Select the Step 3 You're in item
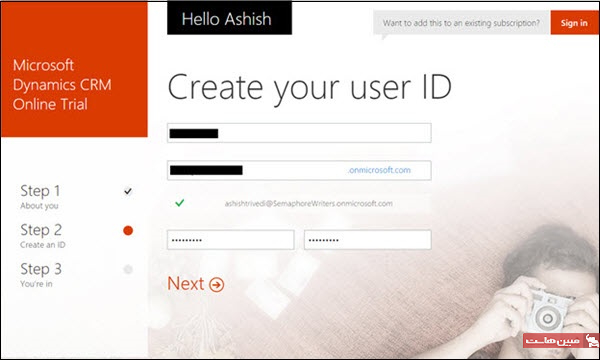Viewport: 600px width, 360px height. 41,275
